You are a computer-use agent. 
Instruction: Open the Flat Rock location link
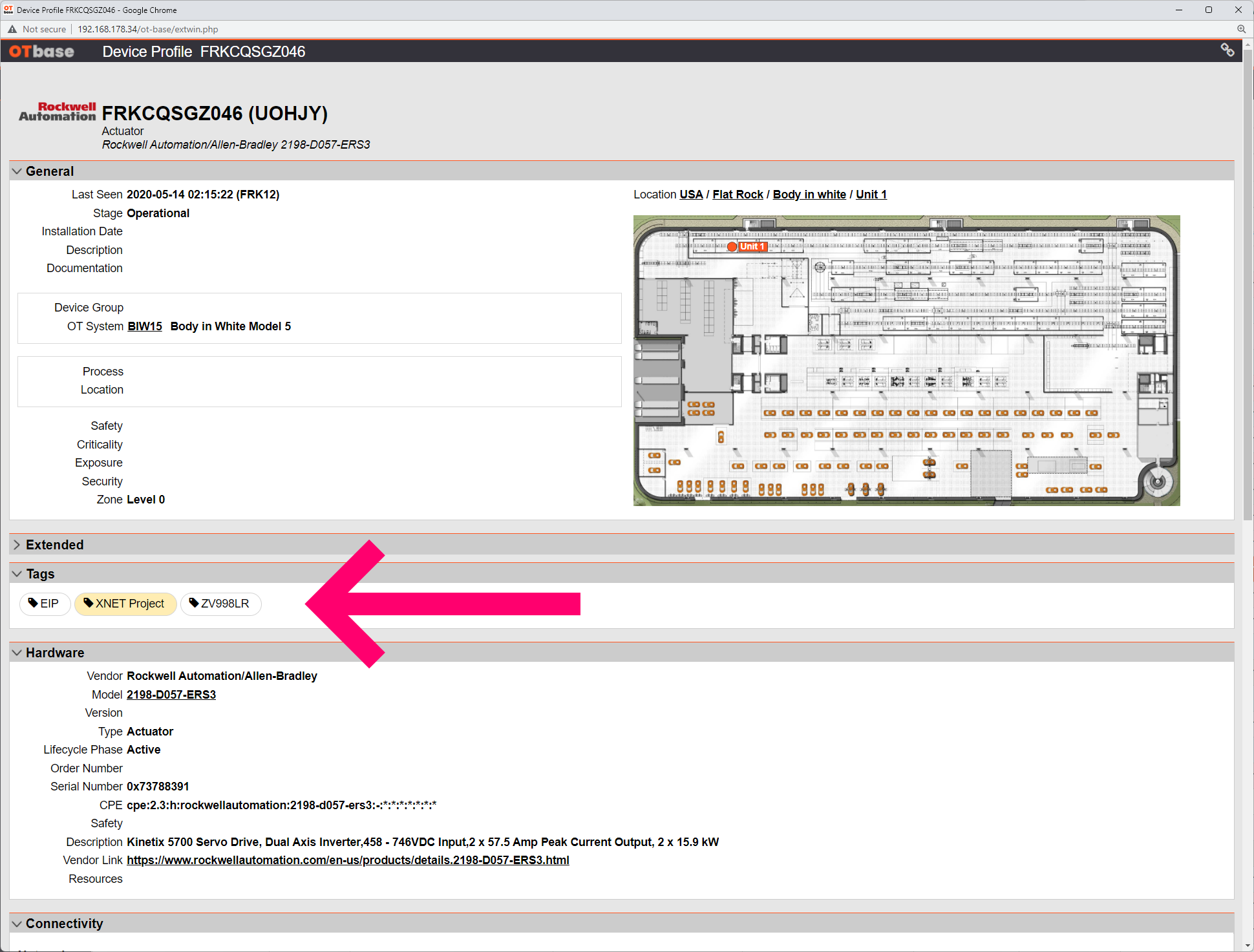tap(738, 195)
